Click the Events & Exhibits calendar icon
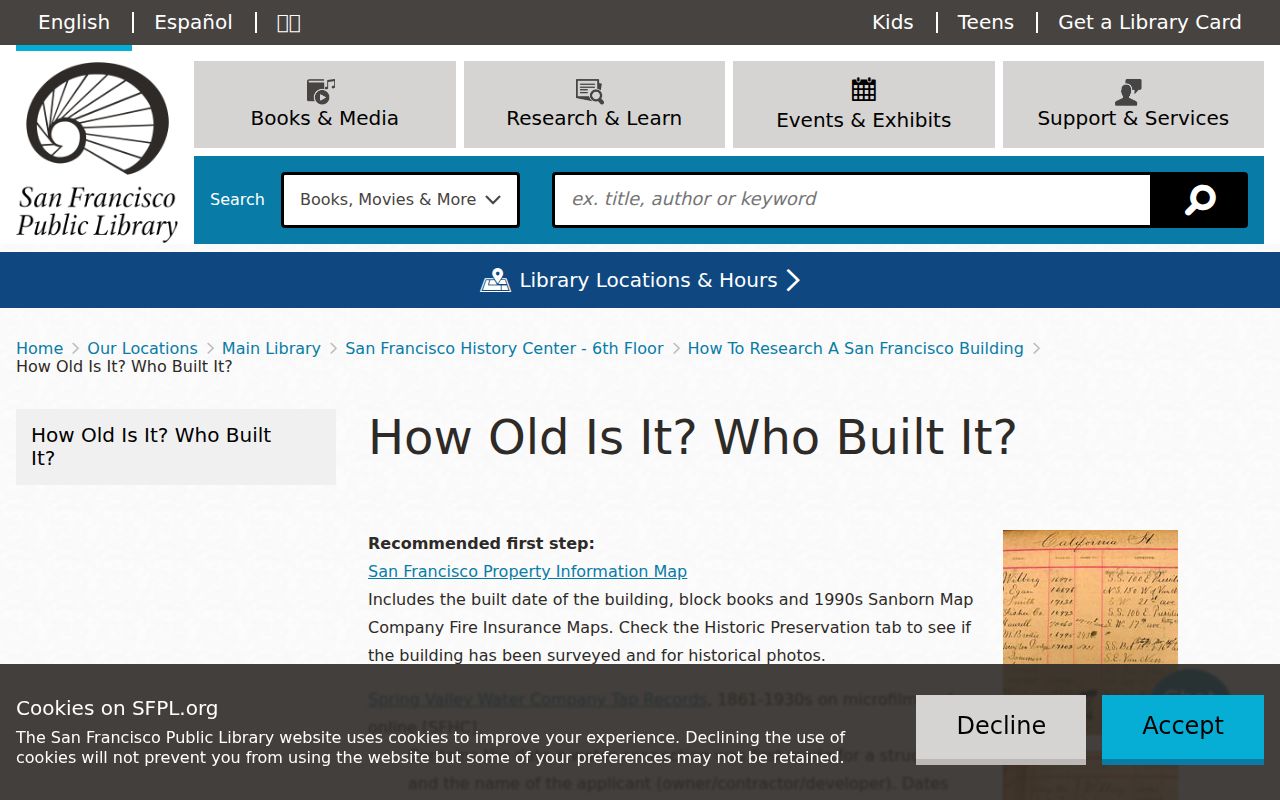This screenshot has height=800, width=1280. tap(864, 90)
